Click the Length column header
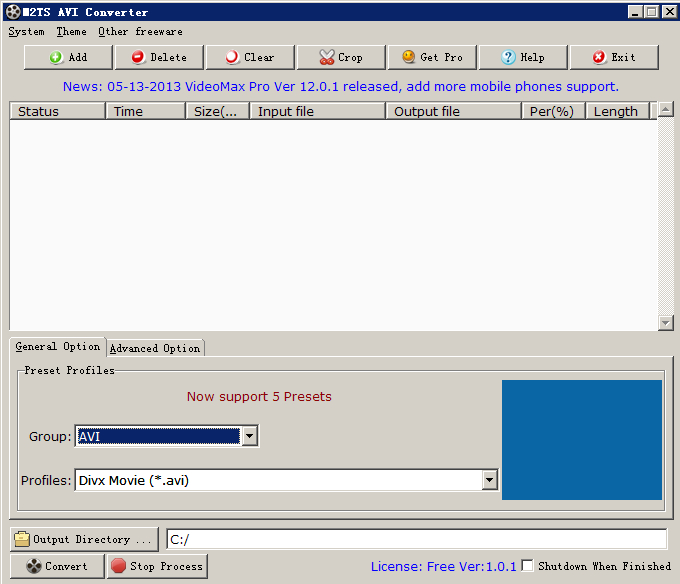This screenshot has height=584, width=680. (x=618, y=111)
